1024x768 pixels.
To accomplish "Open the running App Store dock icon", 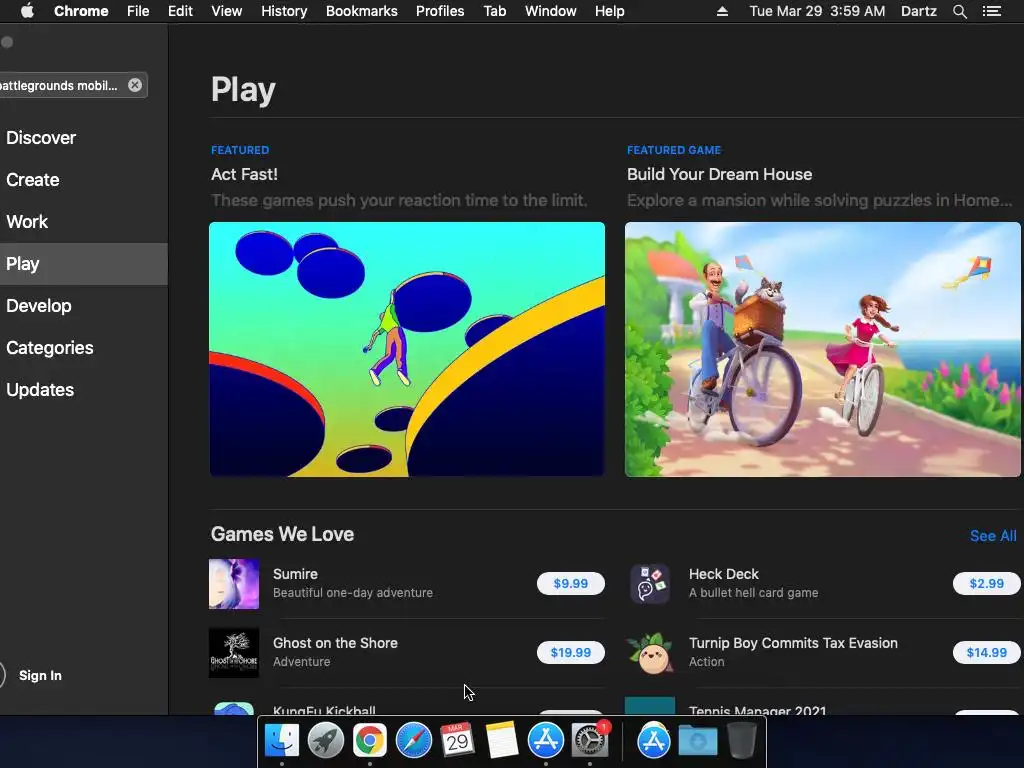I will click(545, 740).
